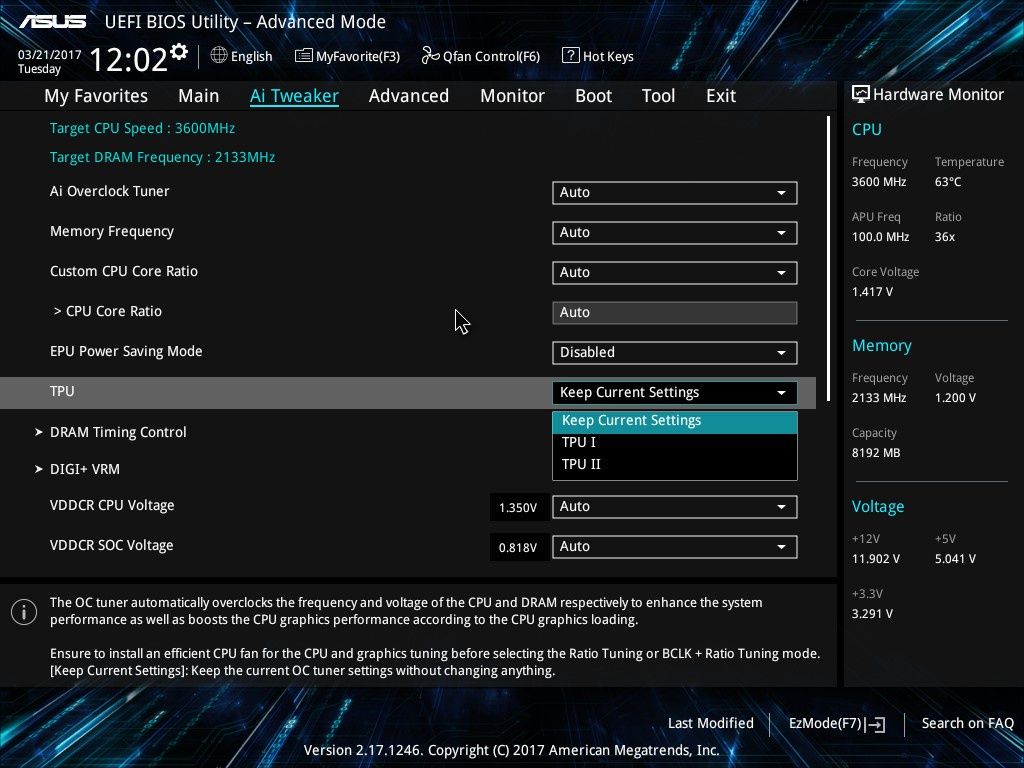
Task: Select Keep Current Settings option
Action: tap(675, 421)
